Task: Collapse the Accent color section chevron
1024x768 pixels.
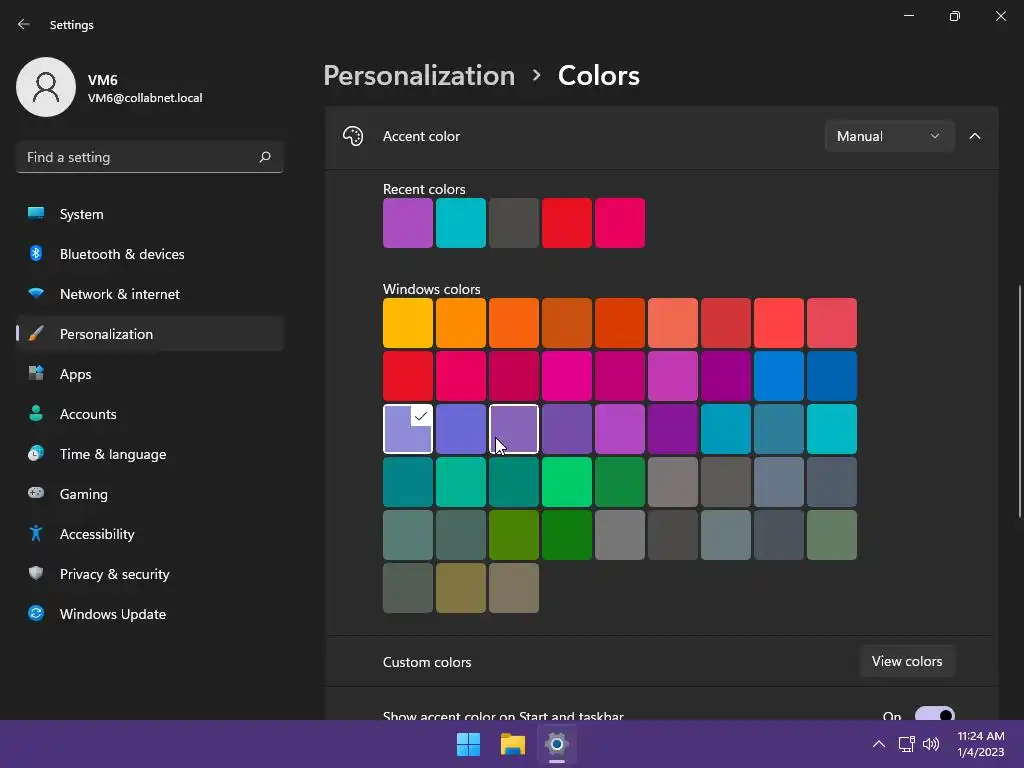Action: pos(974,136)
